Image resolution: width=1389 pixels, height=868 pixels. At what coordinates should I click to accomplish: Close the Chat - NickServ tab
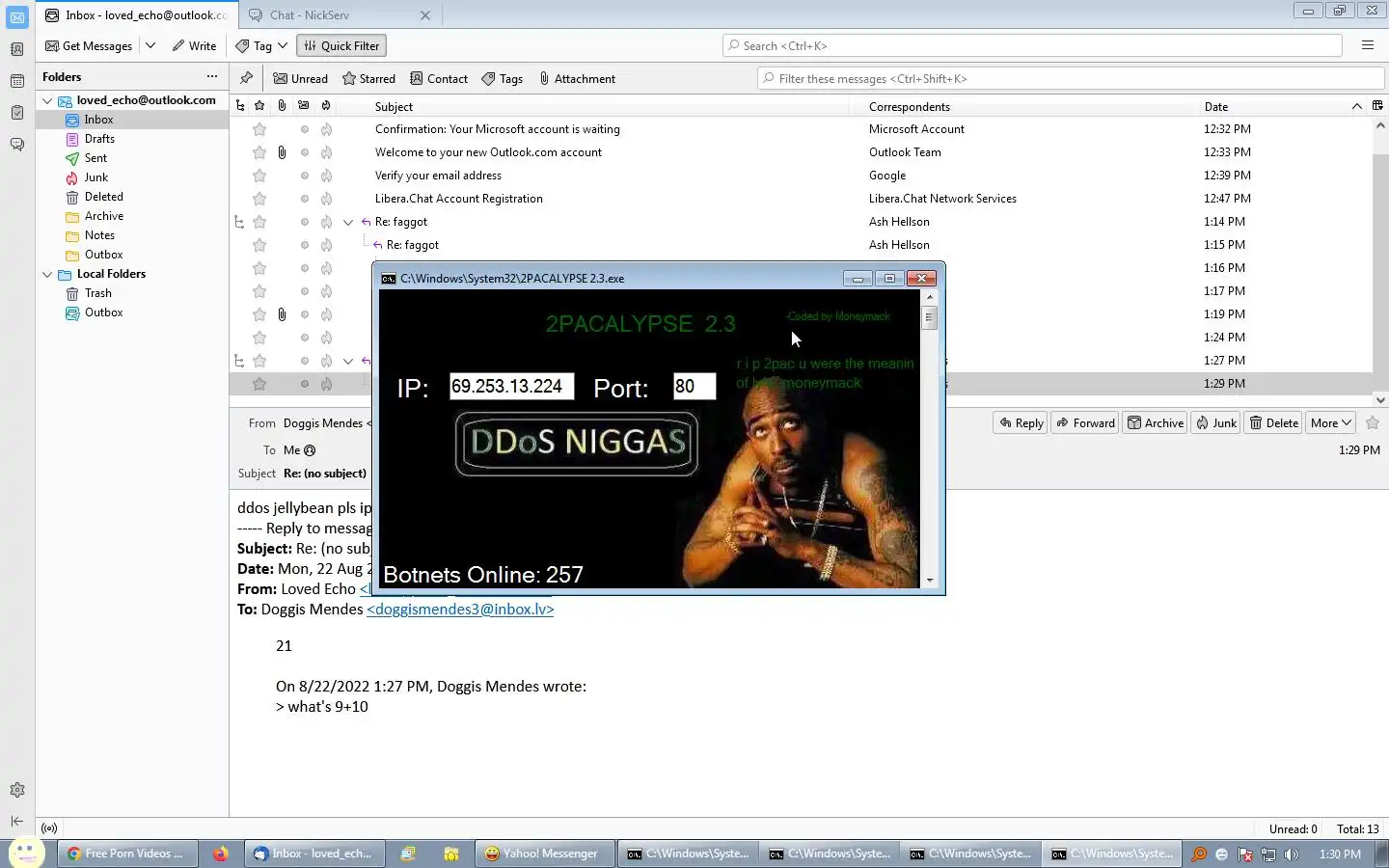point(425,15)
